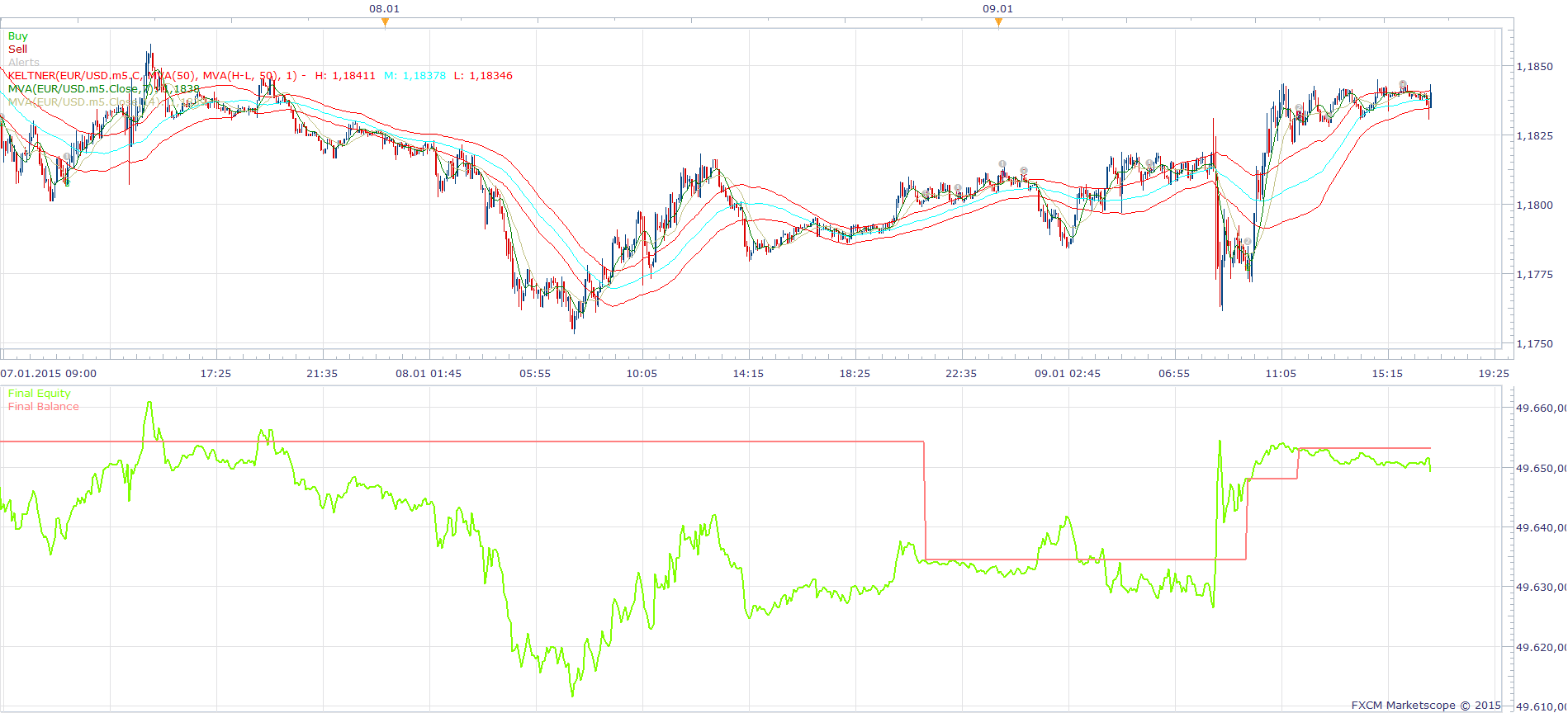The image size is (1568, 713).
Task: Click the alert marker 1 near the 07.01 opening low
Action: click(67, 157)
